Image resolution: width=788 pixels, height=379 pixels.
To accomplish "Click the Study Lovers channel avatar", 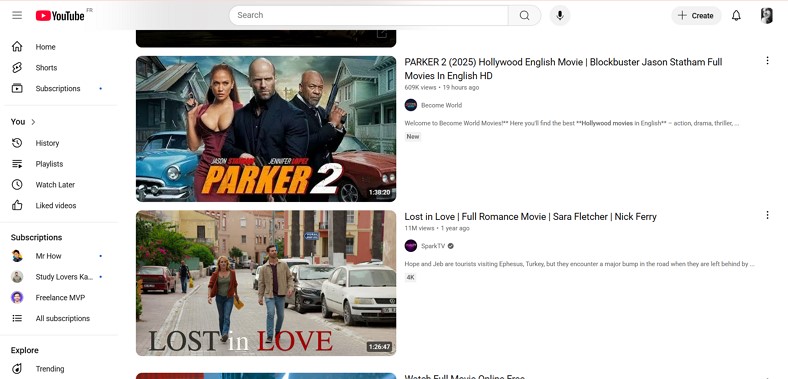I will [x=17, y=277].
